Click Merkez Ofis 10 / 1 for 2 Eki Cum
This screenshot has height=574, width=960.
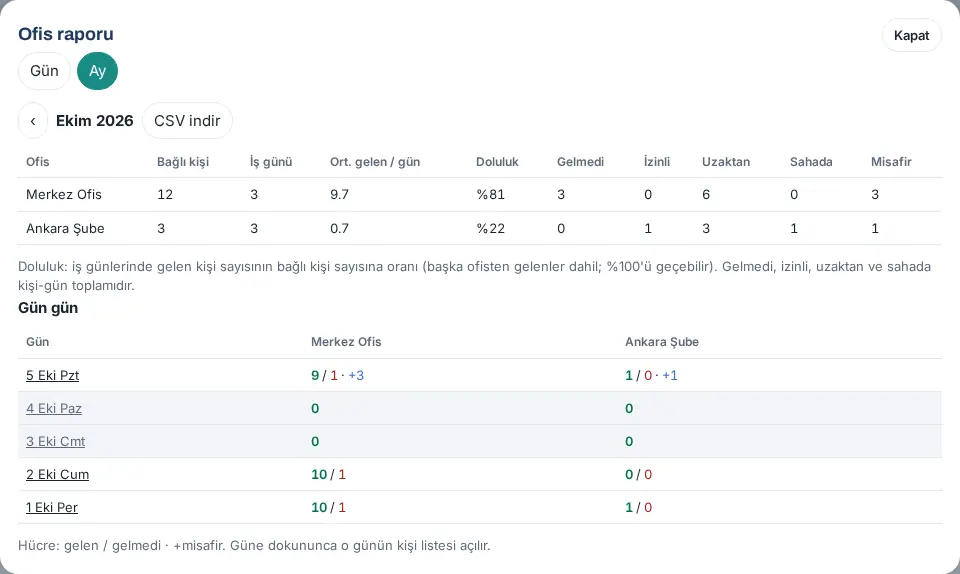pyautogui.click(x=328, y=474)
